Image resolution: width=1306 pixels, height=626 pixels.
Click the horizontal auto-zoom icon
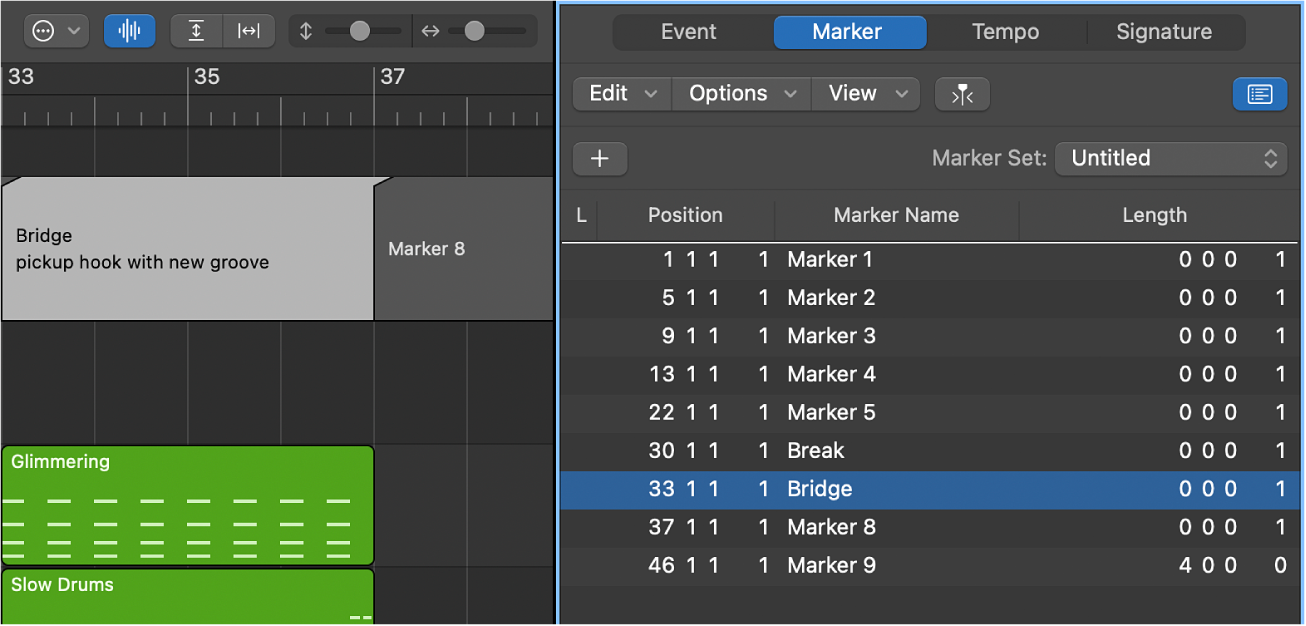tap(249, 30)
